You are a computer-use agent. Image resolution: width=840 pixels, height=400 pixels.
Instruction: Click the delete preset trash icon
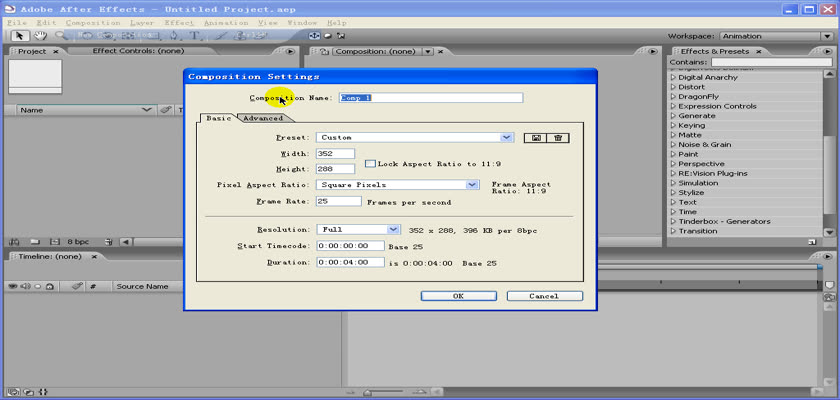[558, 138]
